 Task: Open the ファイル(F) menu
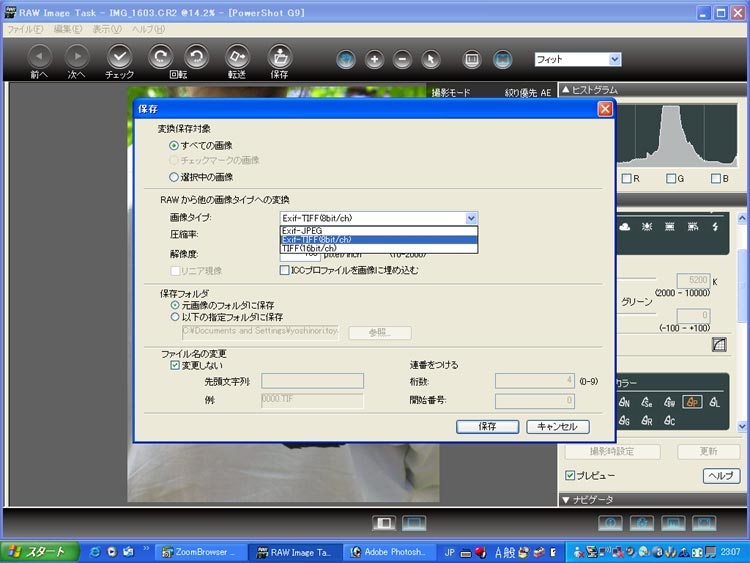(25, 29)
